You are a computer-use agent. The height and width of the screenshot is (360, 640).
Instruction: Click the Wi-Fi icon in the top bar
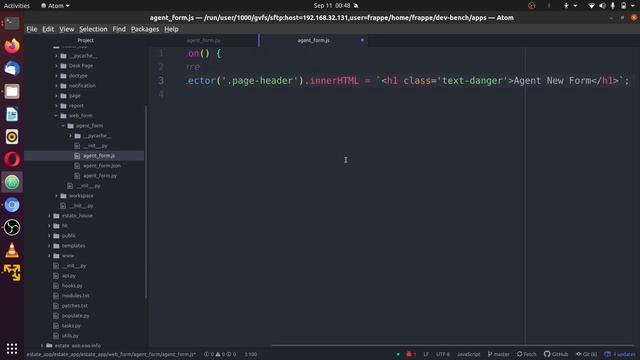coord(591,6)
